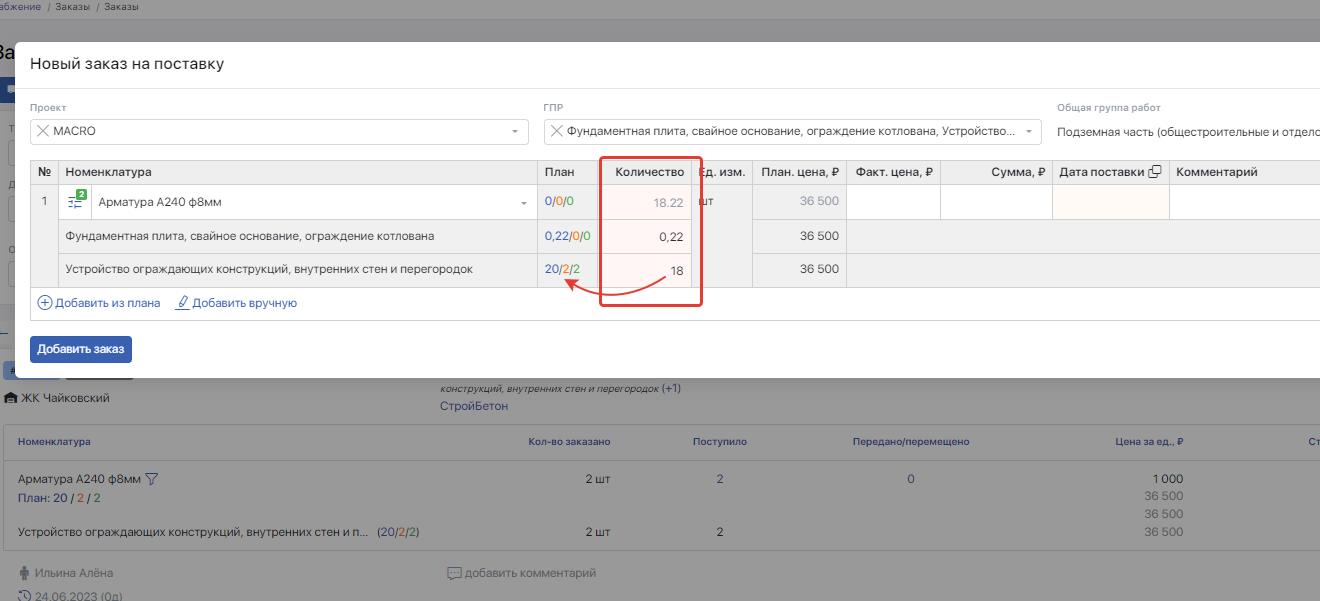This screenshot has width=1320, height=601.
Task: Click the Общая группа работ field
Action: (1187, 132)
